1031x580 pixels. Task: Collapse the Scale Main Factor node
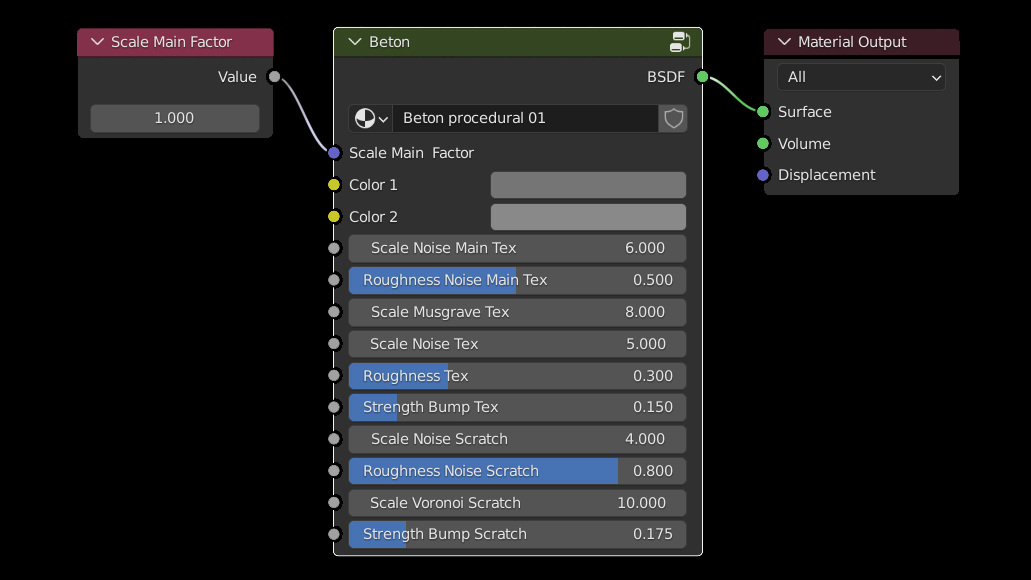97,42
